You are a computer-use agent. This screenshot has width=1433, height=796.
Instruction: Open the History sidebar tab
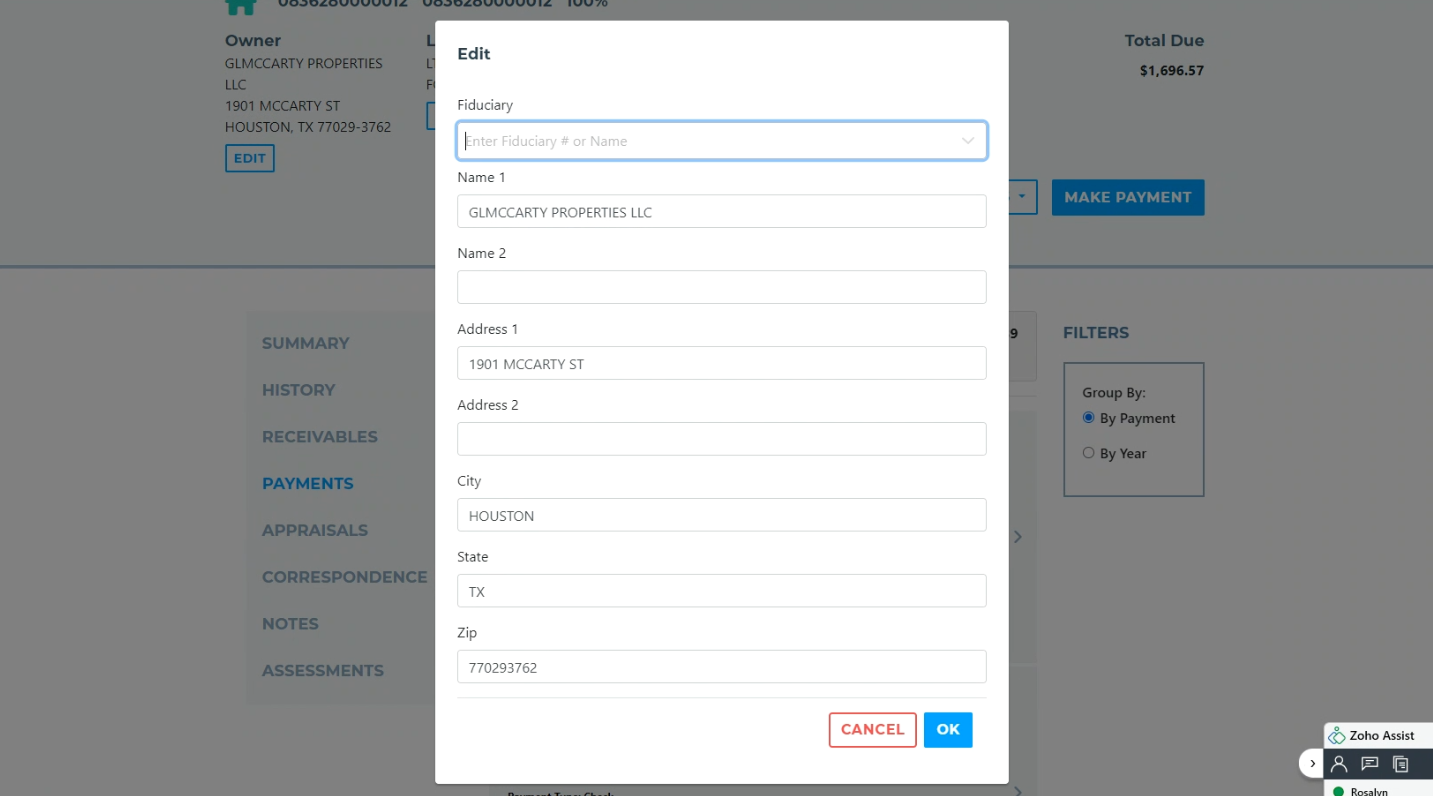298,390
